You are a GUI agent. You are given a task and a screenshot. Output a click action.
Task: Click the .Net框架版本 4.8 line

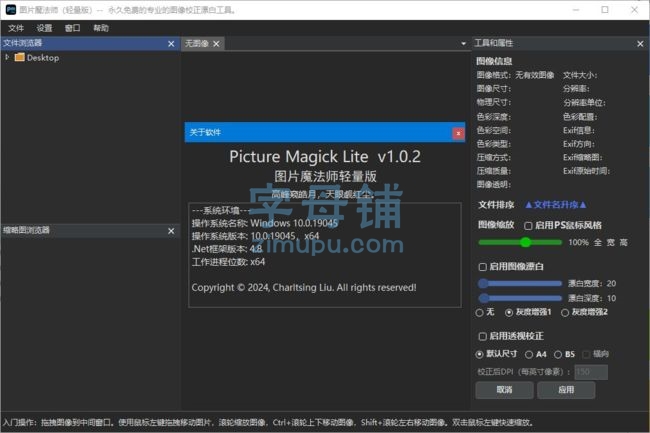tap(227, 249)
